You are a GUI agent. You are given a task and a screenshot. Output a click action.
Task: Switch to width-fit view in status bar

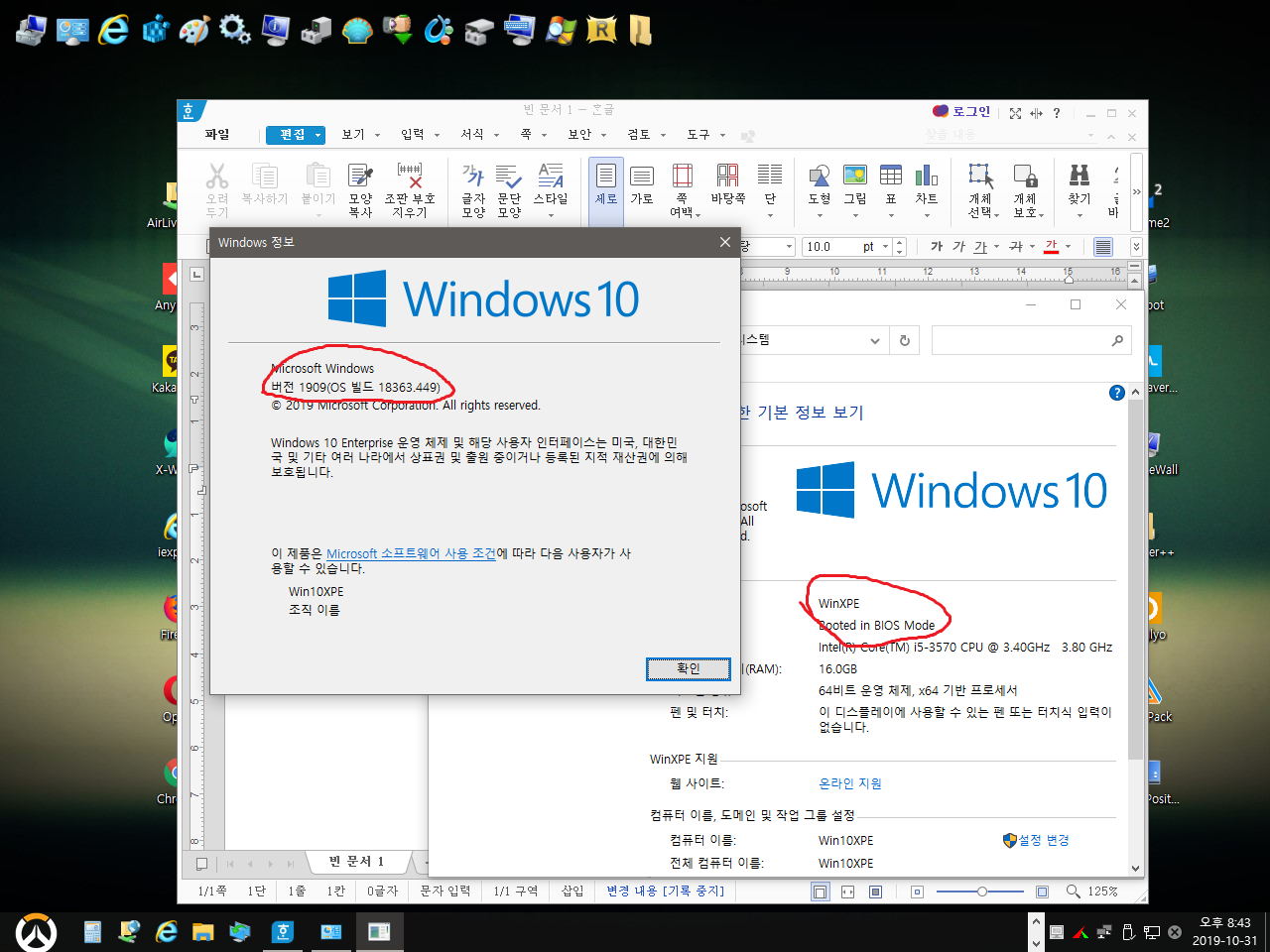click(x=847, y=892)
